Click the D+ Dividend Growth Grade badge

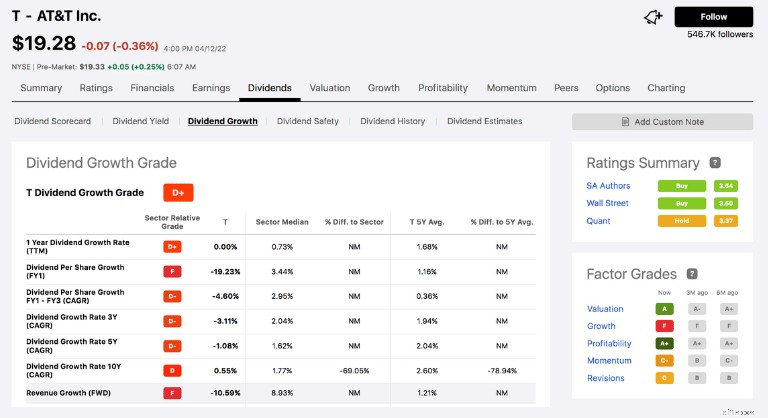click(178, 193)
